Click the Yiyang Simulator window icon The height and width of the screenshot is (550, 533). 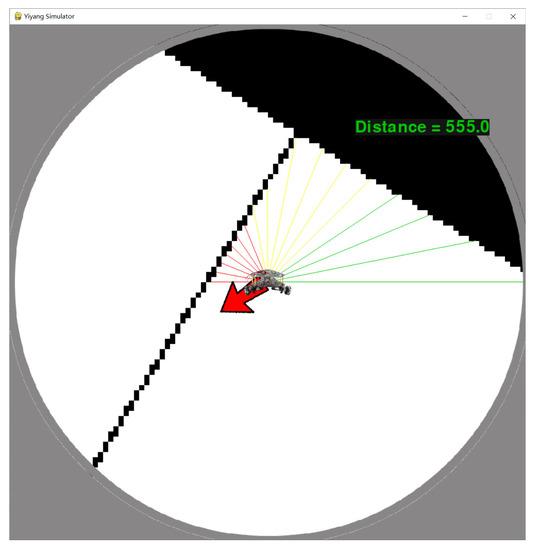(x=18, y=16)
